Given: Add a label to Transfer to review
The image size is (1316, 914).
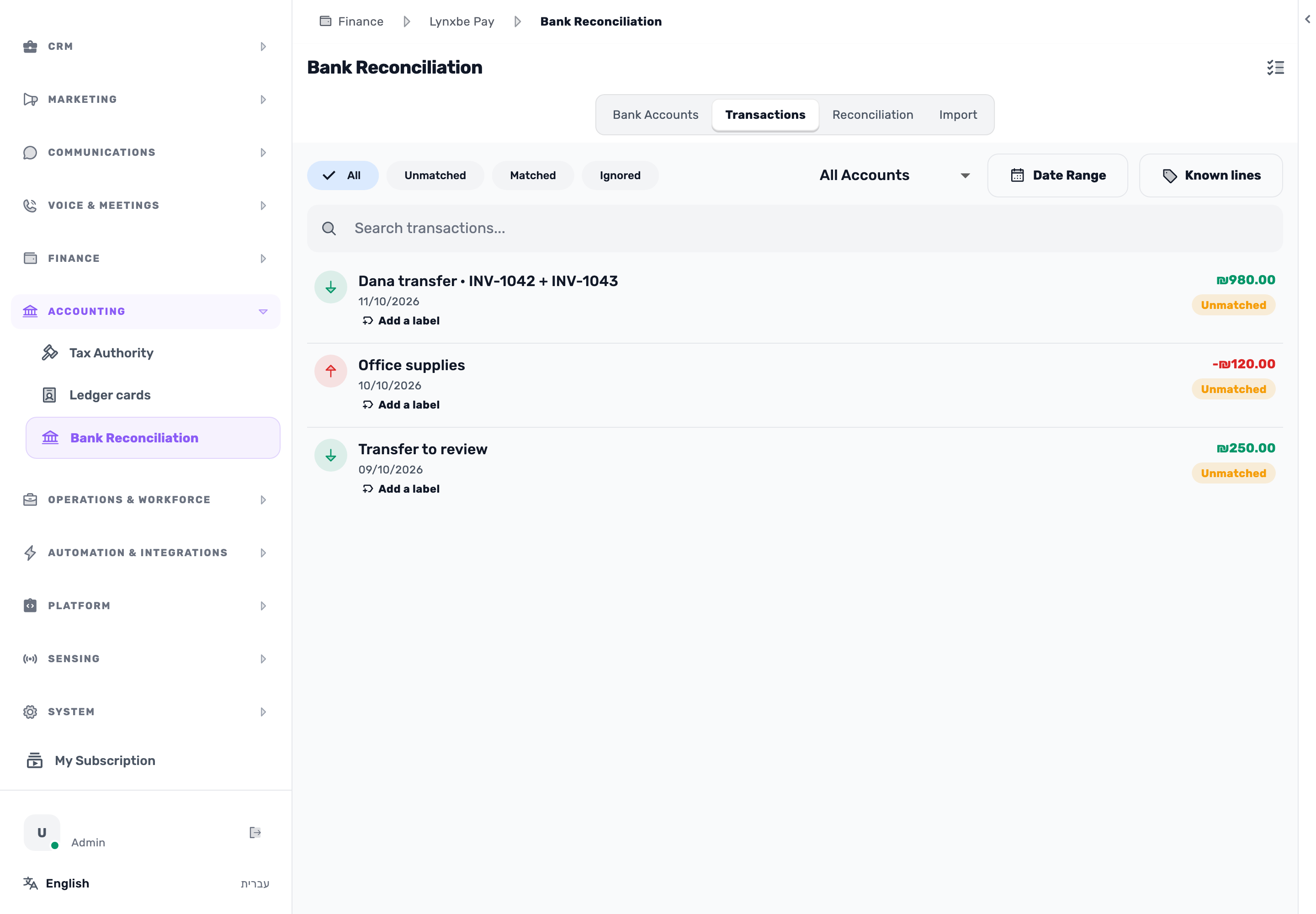Looking at the screenshot, I should (x=401, y=489).
